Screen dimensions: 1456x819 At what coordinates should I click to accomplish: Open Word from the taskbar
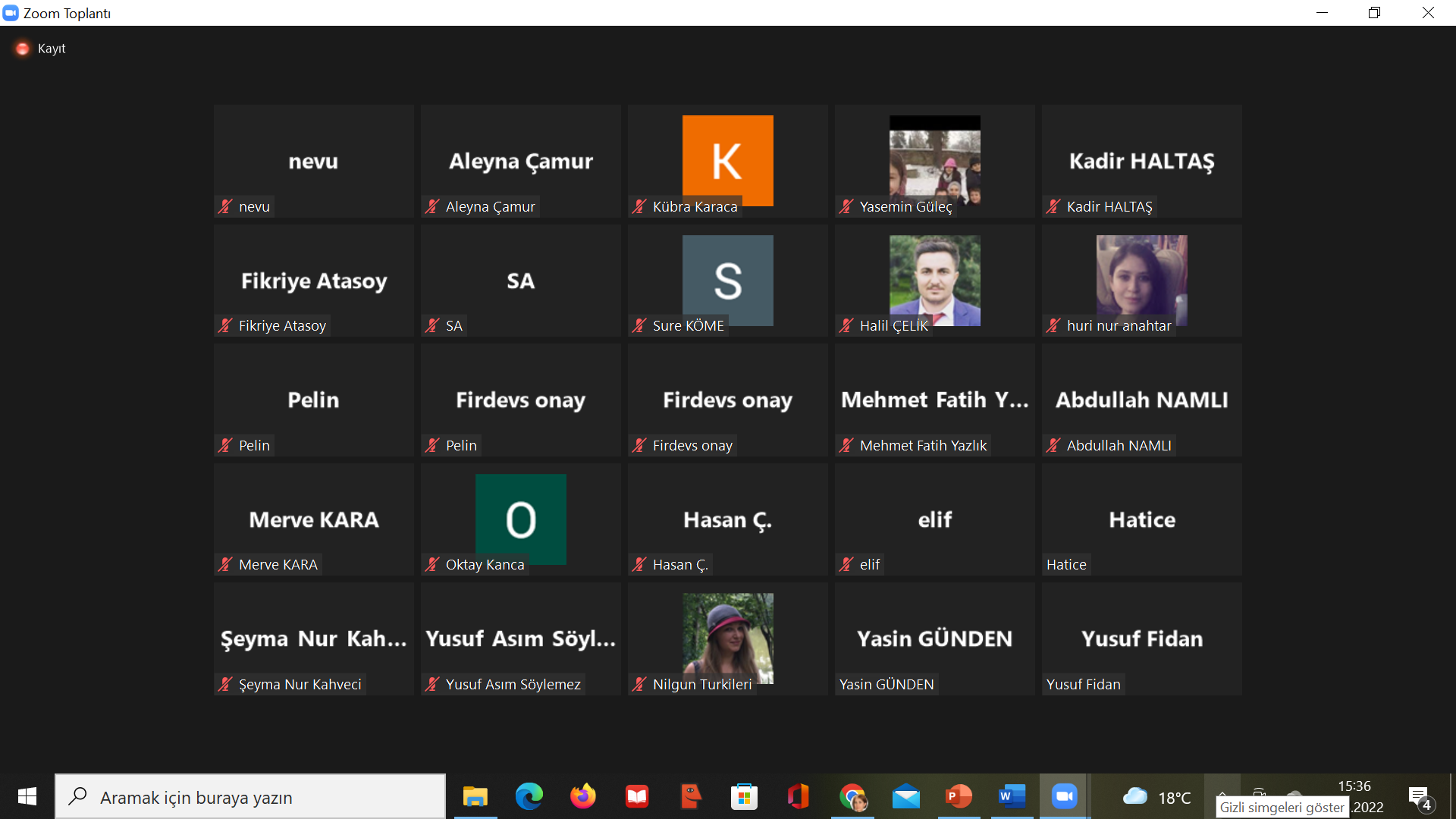click(1012, 796)
